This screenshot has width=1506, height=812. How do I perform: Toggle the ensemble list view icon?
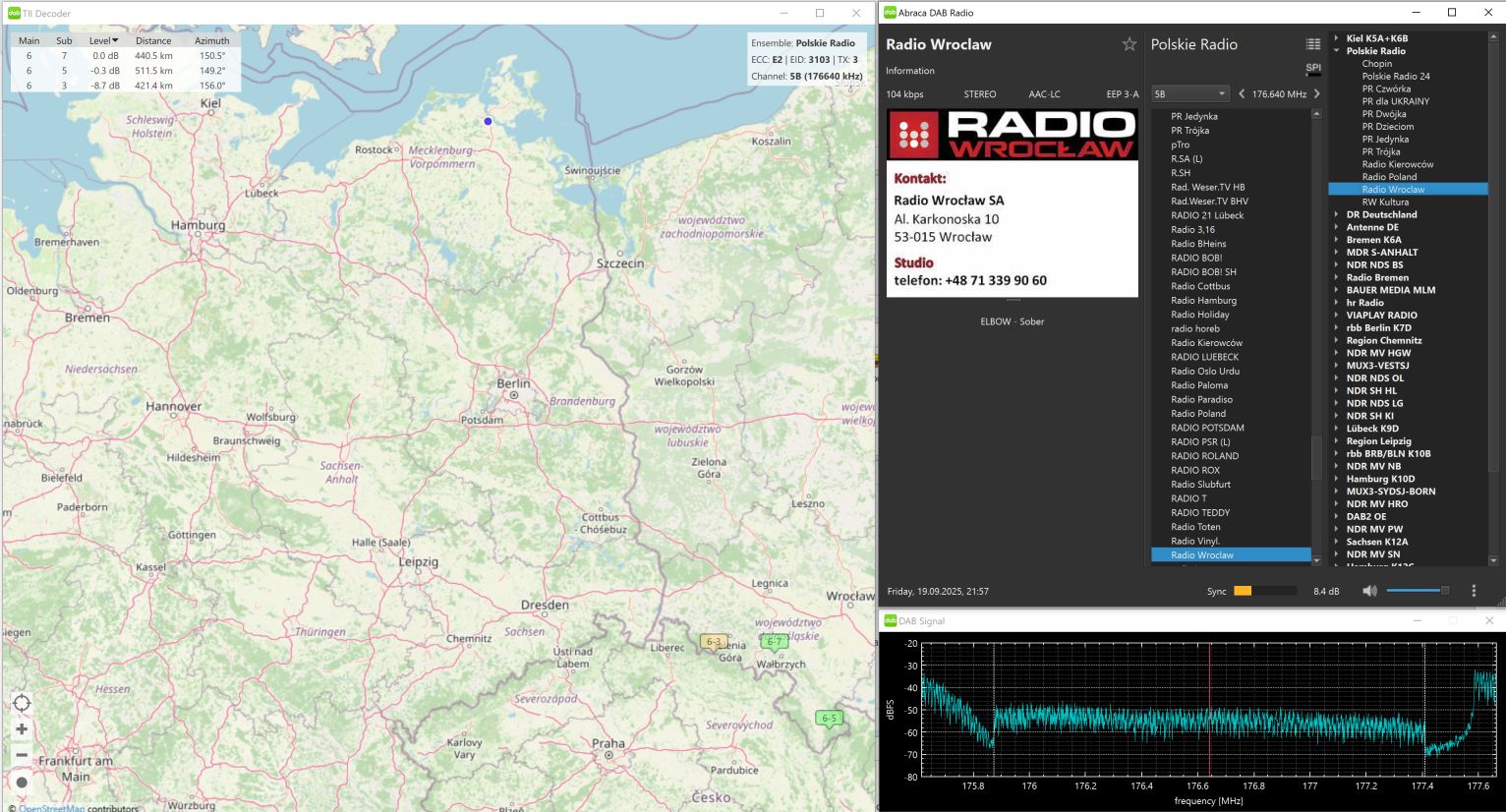[1312, 44]
